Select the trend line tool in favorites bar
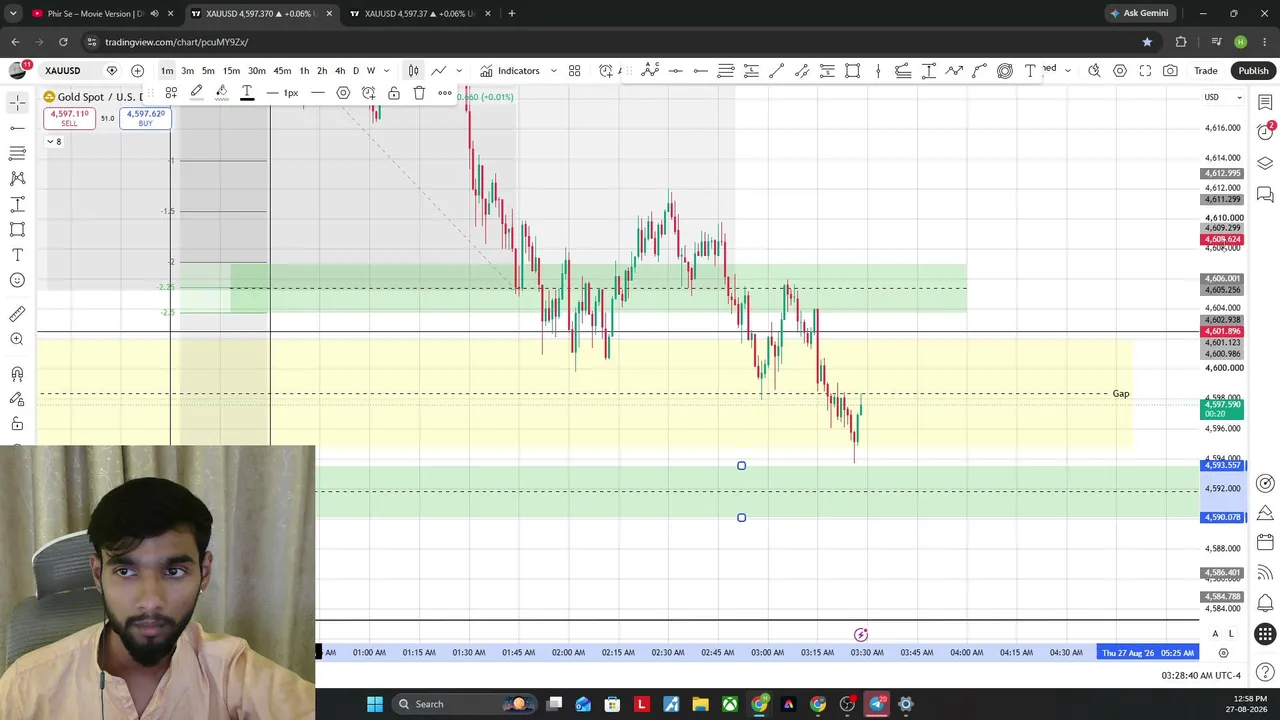 pyautogui.click(x=776, y=71)
